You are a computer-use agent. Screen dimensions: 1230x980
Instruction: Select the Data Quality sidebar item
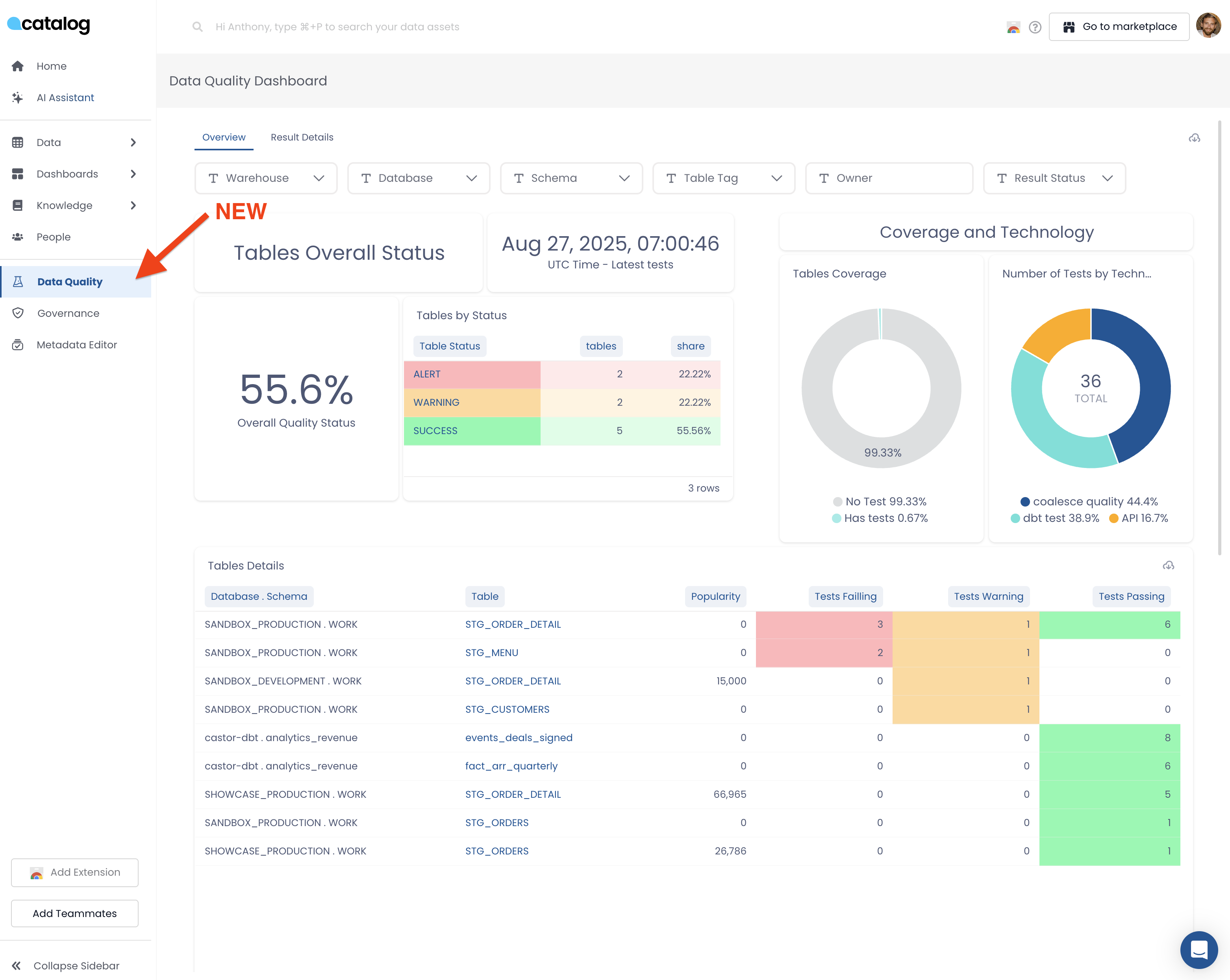click(x=70, y=281)
